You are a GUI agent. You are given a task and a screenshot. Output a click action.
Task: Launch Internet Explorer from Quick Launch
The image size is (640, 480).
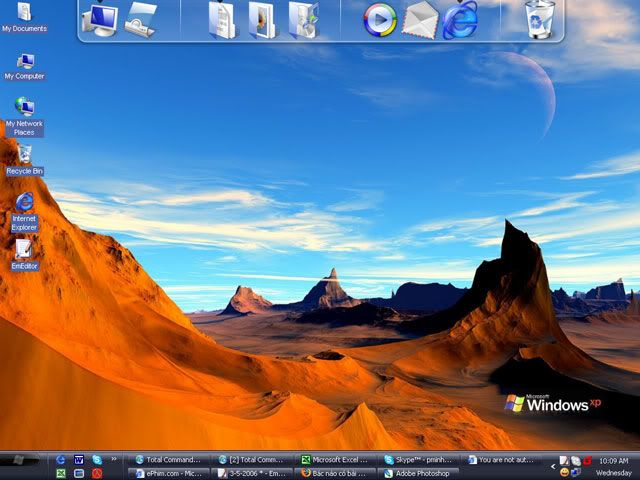point(61,460)
